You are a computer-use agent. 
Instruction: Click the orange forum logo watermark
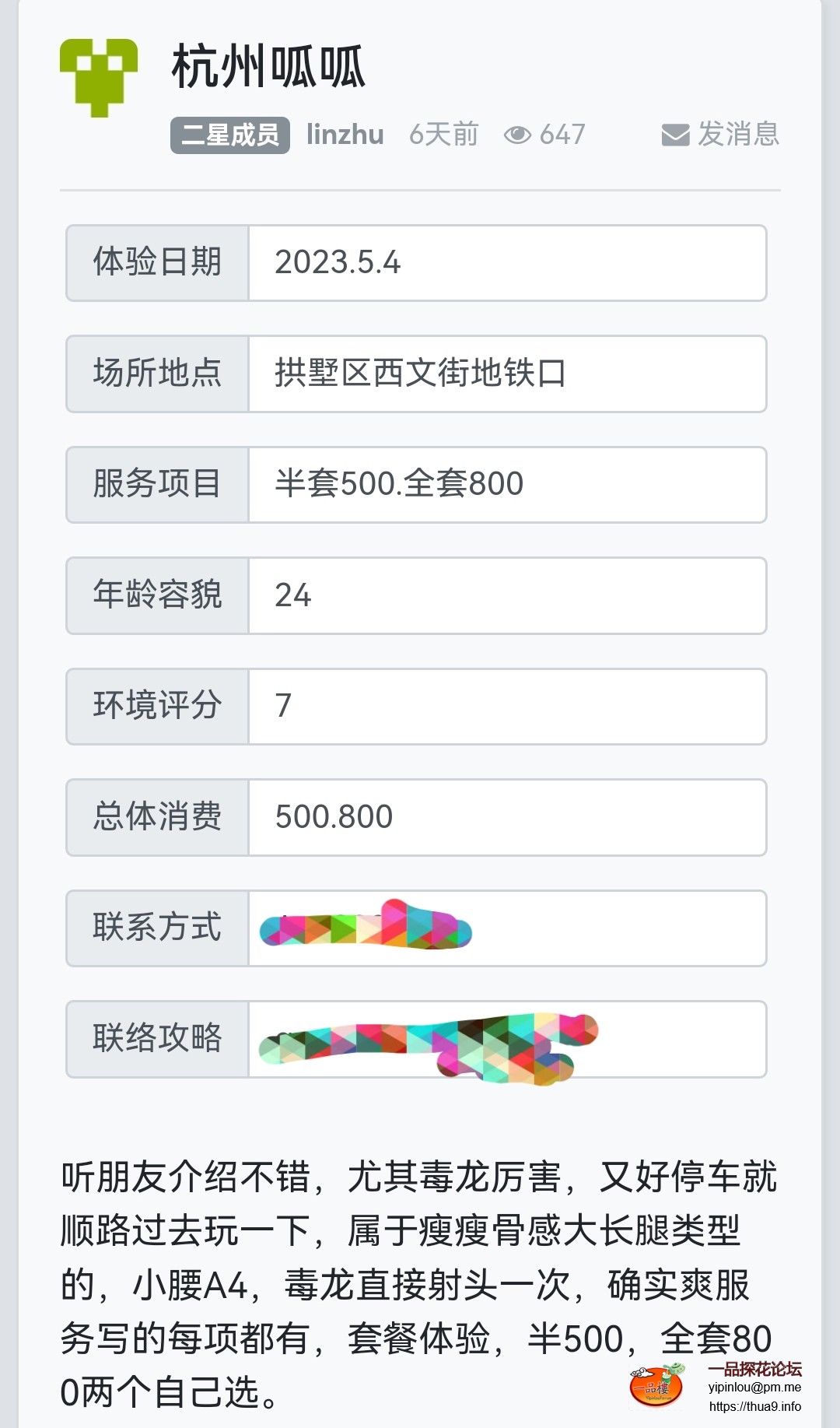[656, 1385]
